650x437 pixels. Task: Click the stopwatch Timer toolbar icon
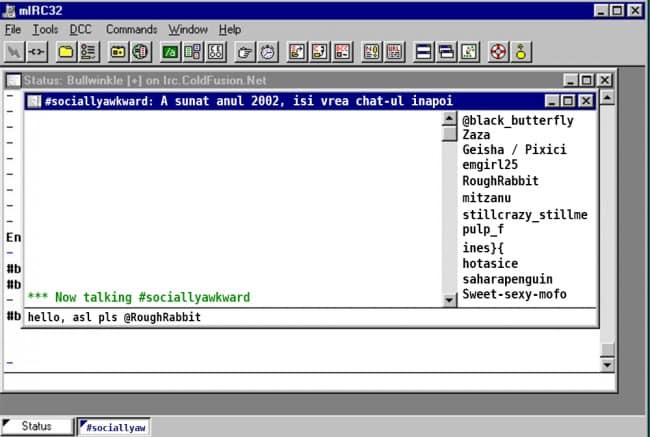coord(268,52)
